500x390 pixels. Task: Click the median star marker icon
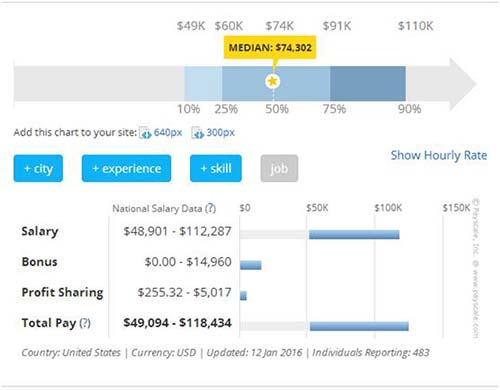272,81
